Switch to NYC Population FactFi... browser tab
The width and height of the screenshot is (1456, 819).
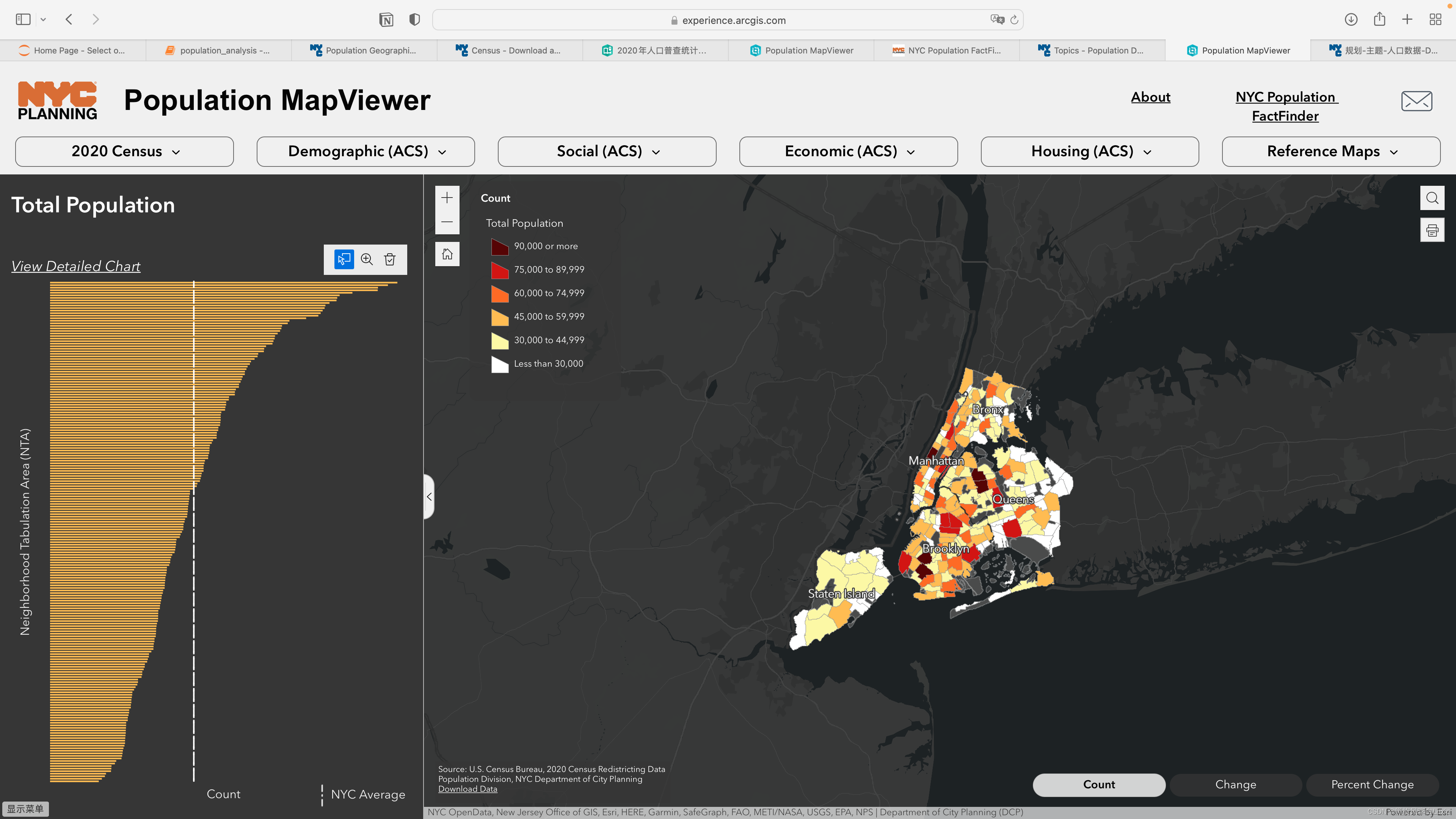tap(947, 50)
